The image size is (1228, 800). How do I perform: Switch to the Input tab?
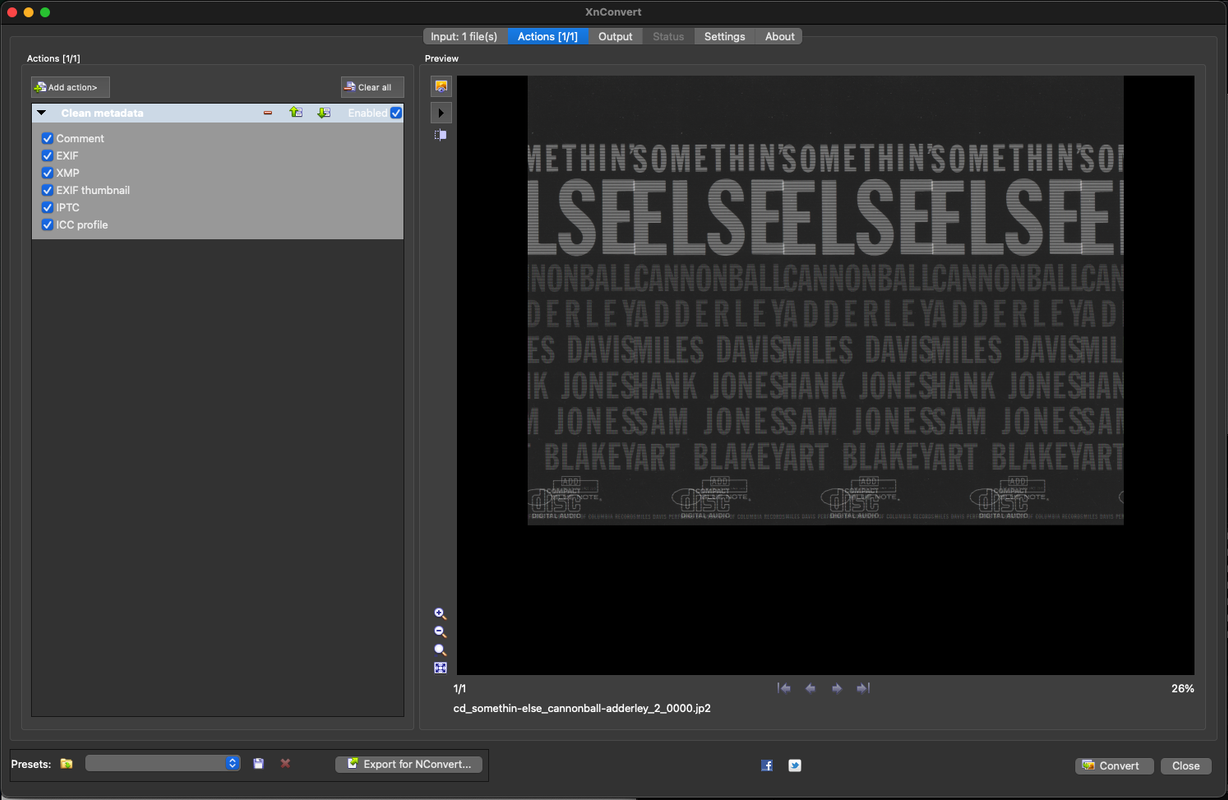pyautogui.click(x=464, y=36)
